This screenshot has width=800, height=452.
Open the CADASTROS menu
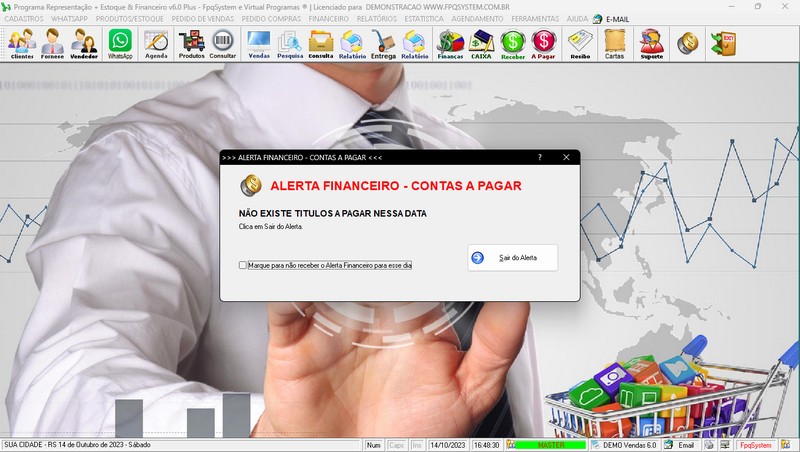tap(24, 19)
